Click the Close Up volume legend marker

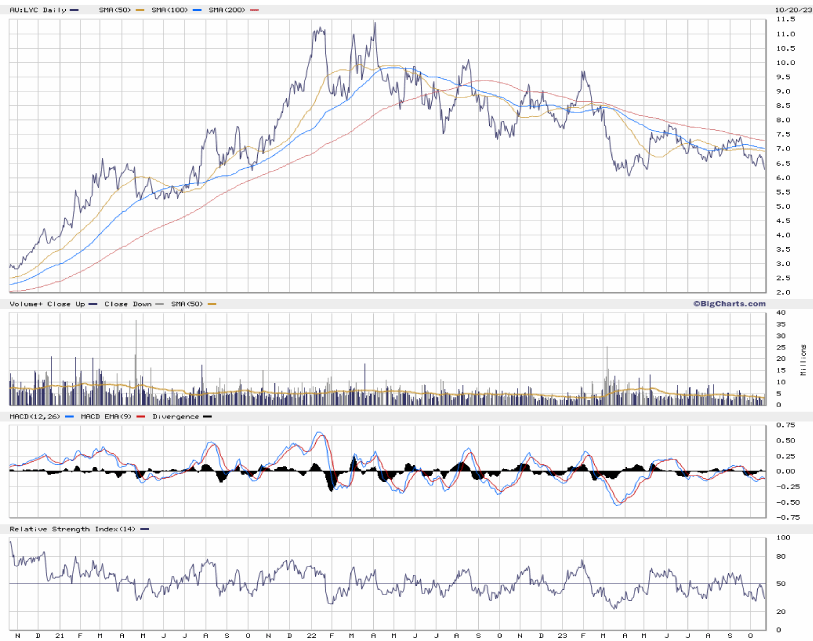click(x=92, y=303)
